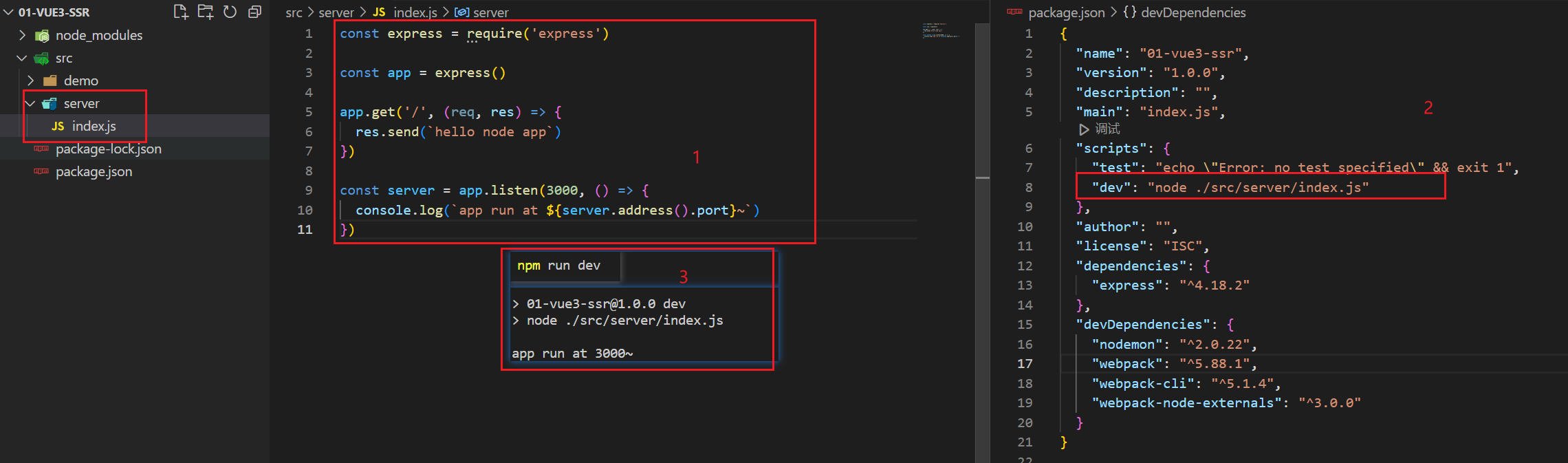Create a new file in the explorer

tap(181, 12)
